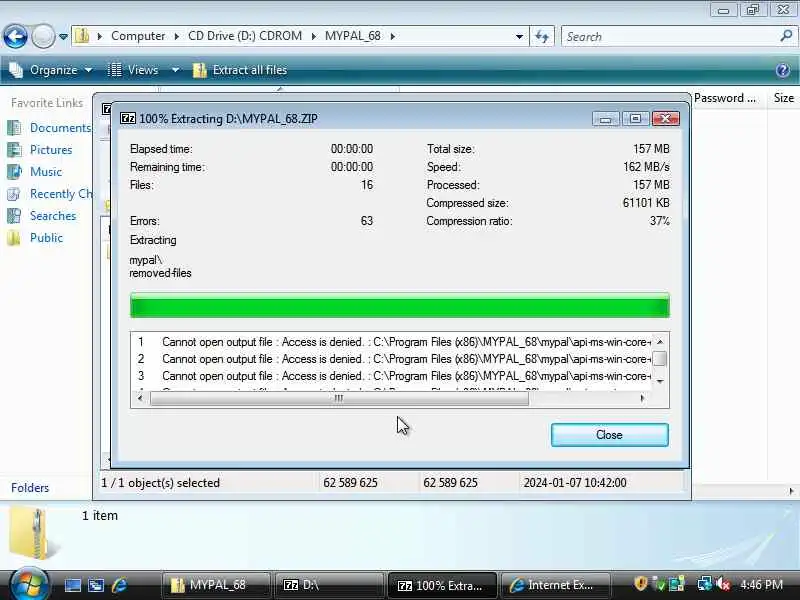Click the Errors count value 63

(x=366, y=221)
